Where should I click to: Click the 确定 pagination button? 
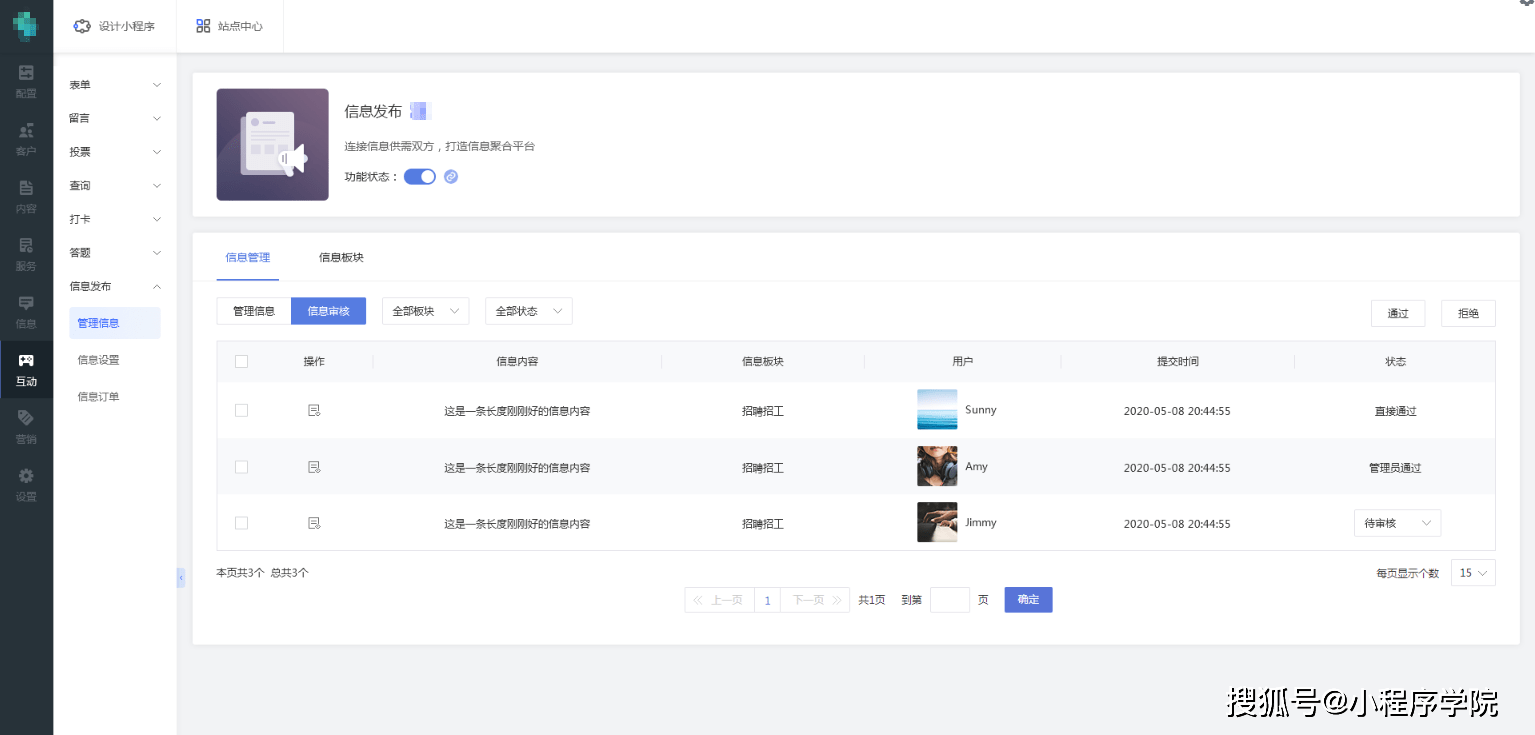1028,599
